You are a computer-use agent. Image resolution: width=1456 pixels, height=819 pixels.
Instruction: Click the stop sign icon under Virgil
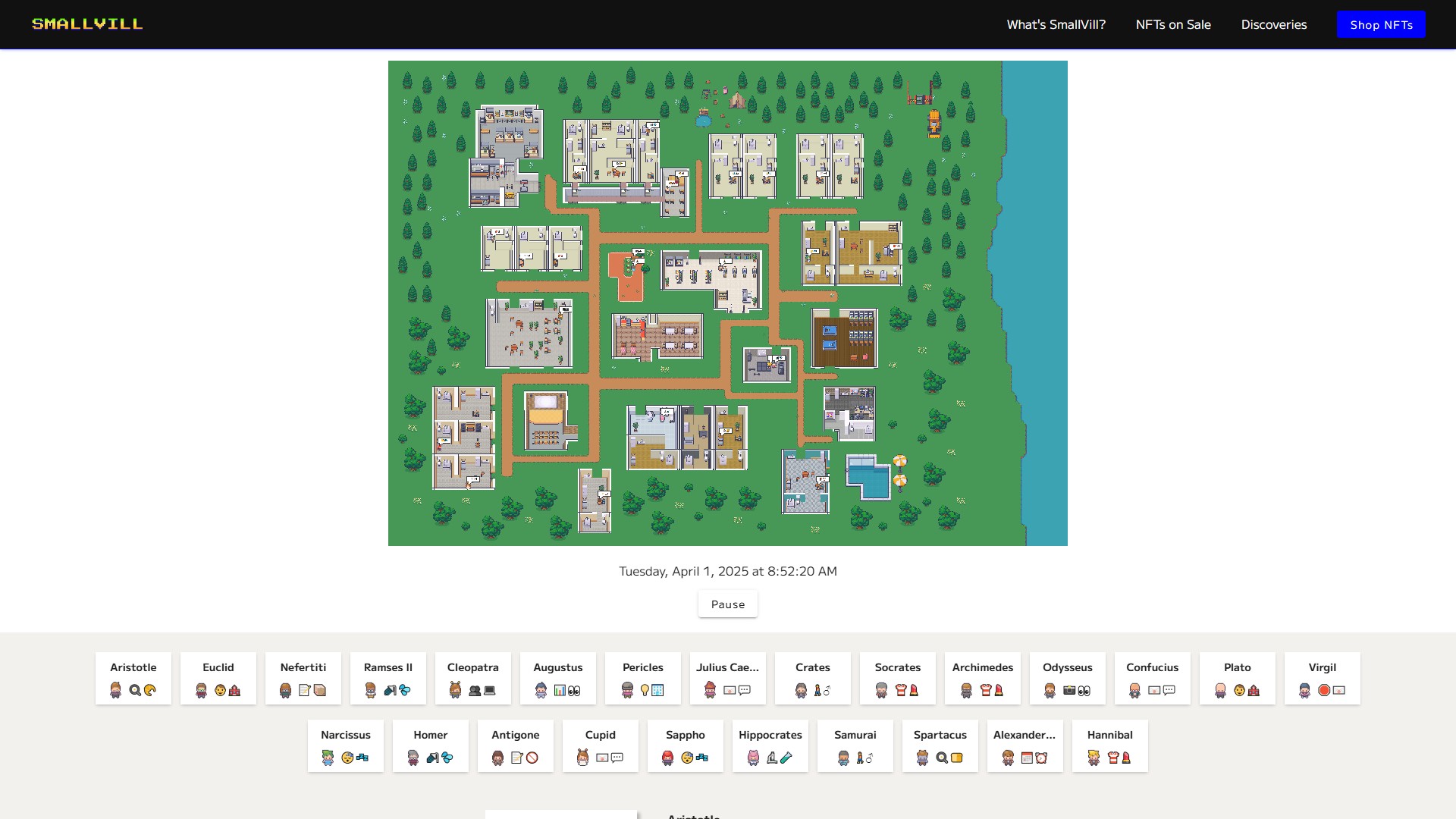[x=1324, y=690]
